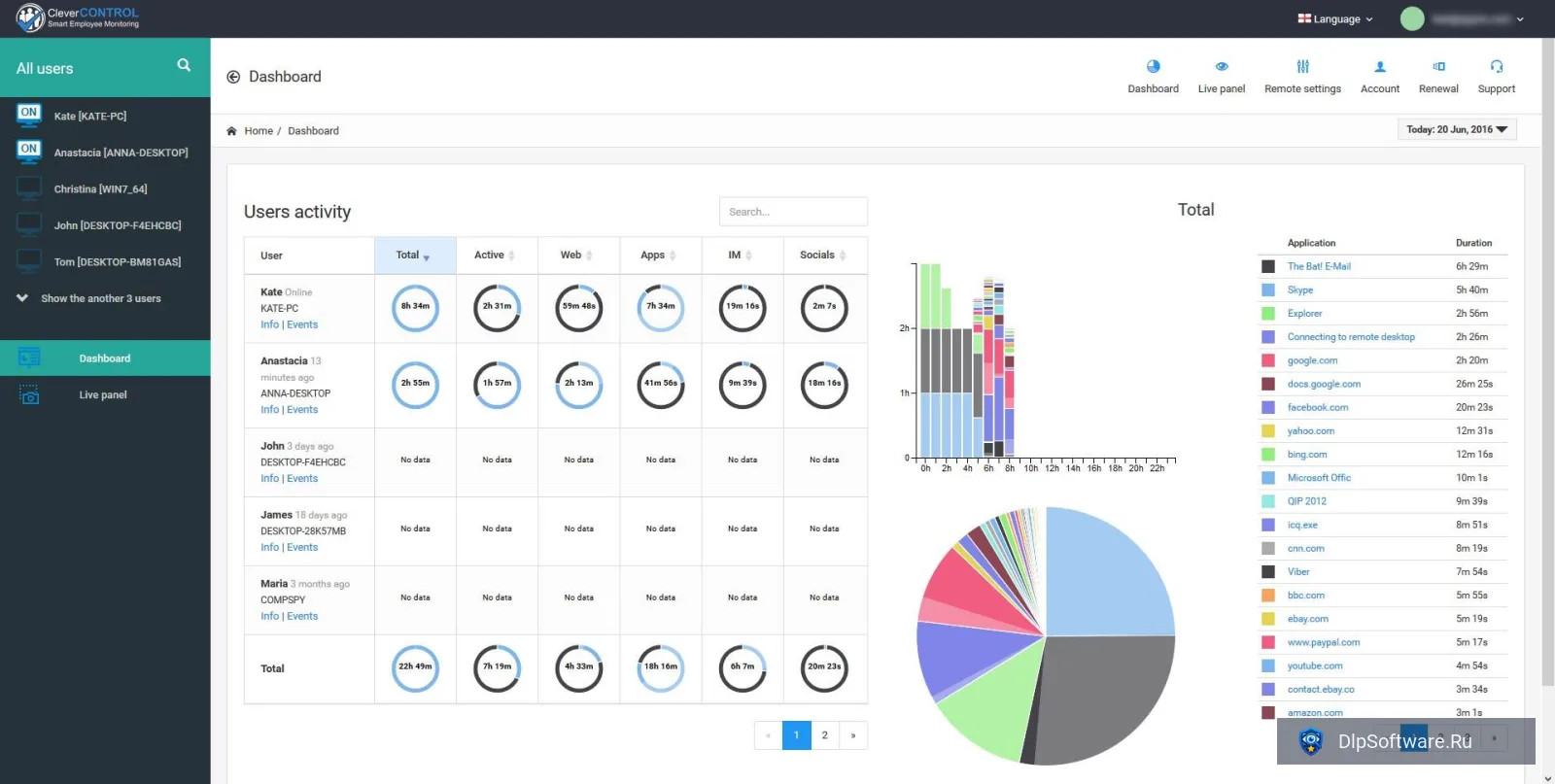Open Anastacia's Events link
This screenshot has height=784, width=1555.
[x=302, y=410]
